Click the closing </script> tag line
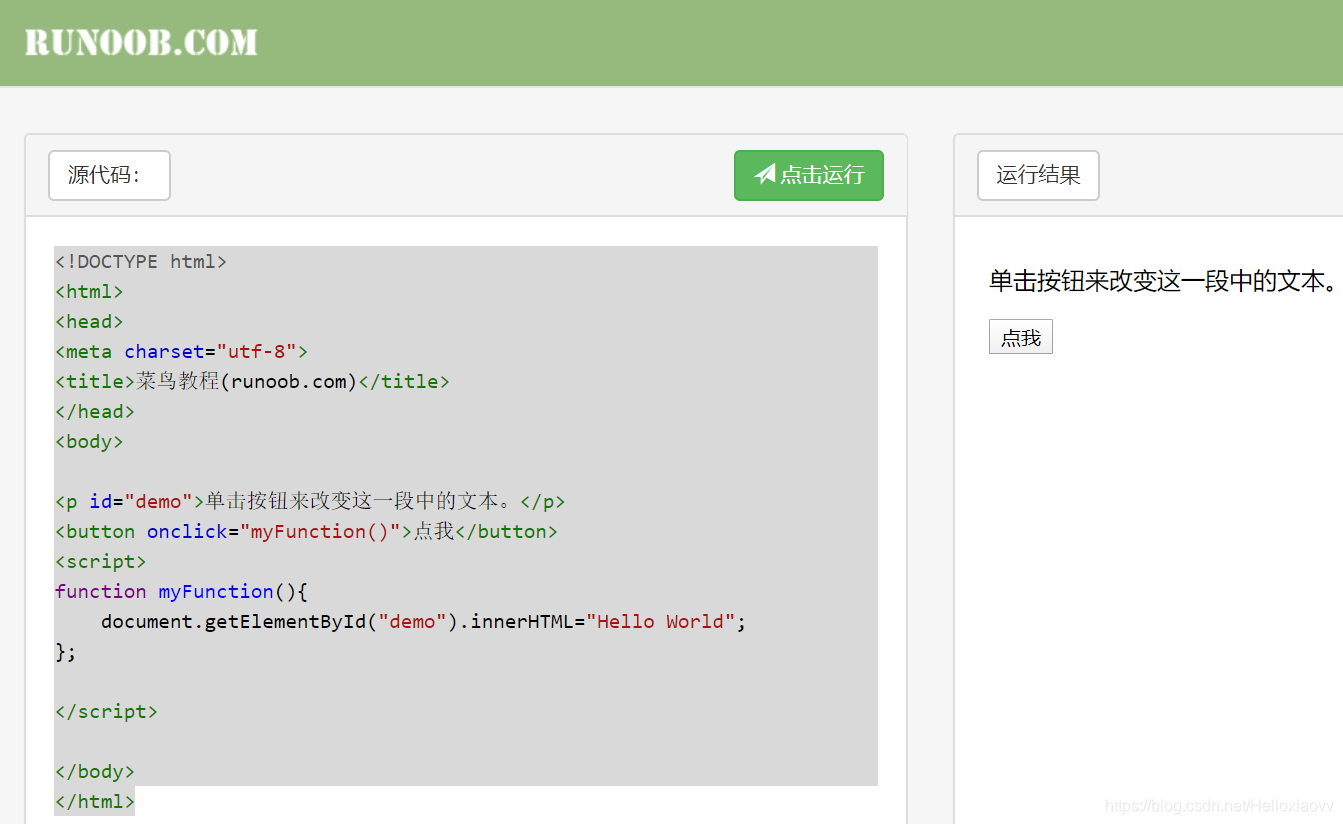Screen dimensions: 1343x824 (106, 711)
